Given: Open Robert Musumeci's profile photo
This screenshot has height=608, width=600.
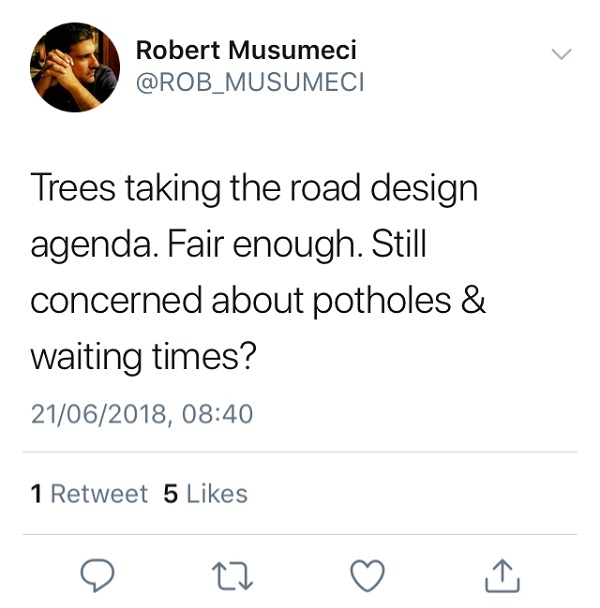Looking at the screenshot, I should point(75,67).
